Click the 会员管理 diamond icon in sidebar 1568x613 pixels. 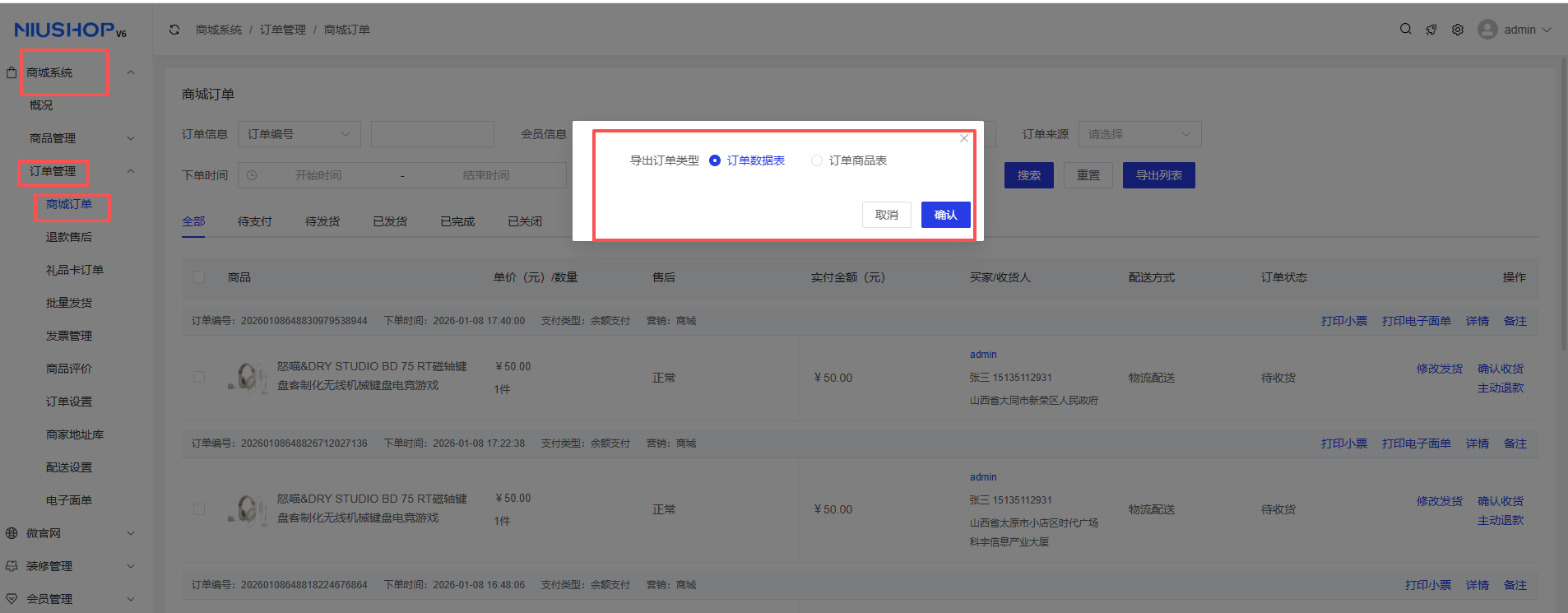pos(12,599)
